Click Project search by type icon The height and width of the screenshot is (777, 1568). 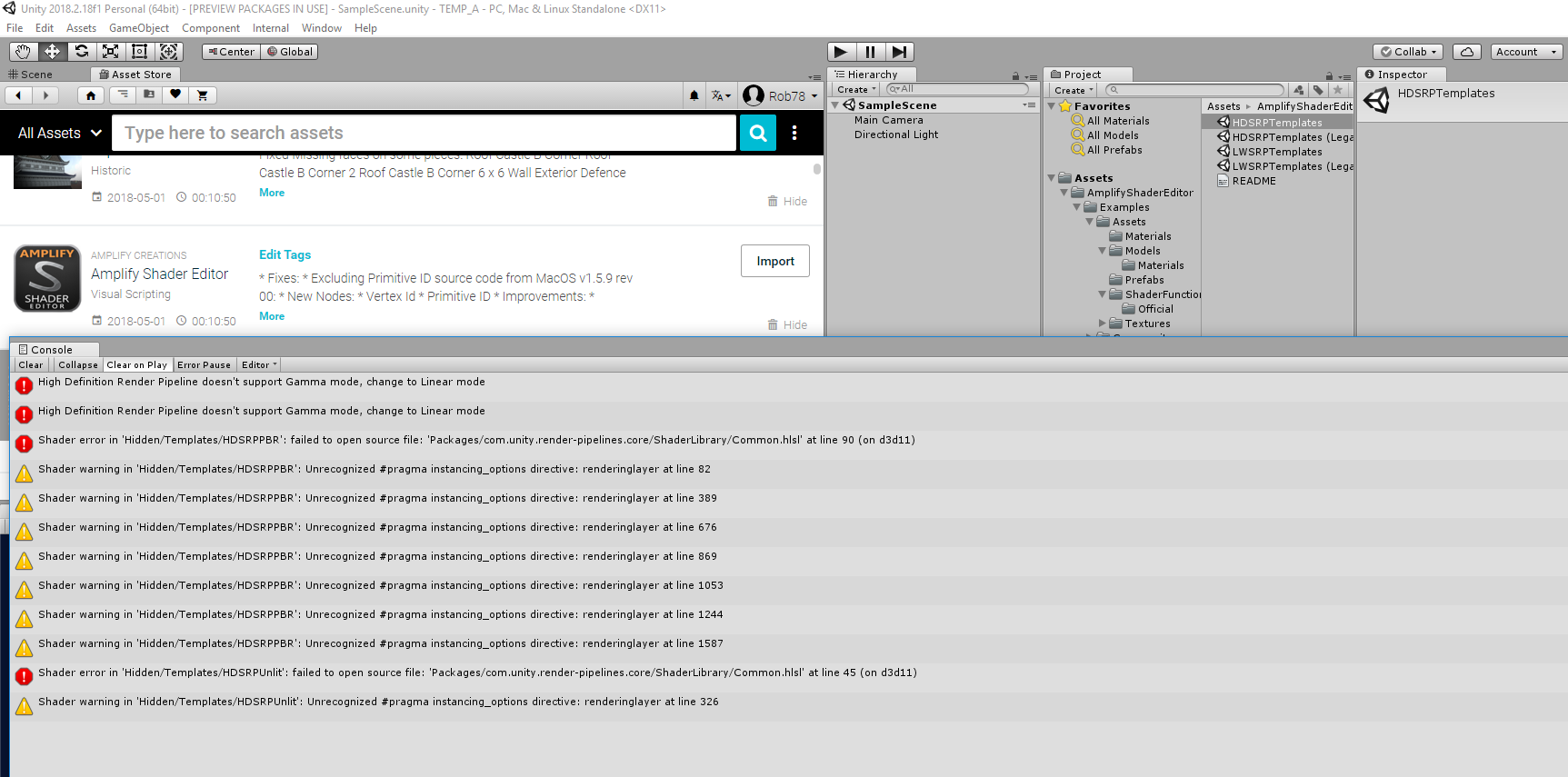[x=1299, y=90]
